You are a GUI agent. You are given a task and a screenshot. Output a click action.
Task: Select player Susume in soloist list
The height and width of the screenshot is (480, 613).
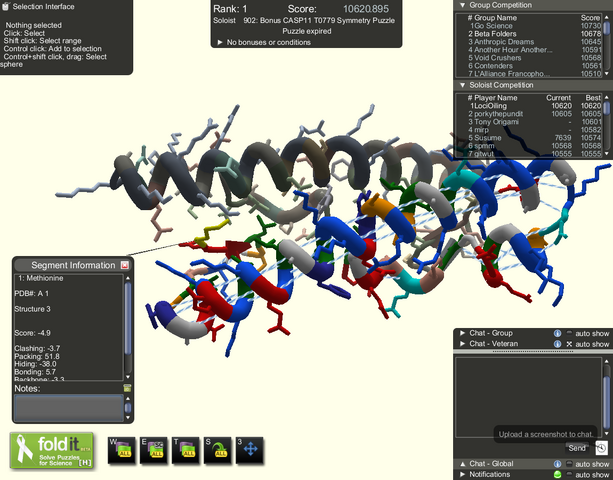534,138
